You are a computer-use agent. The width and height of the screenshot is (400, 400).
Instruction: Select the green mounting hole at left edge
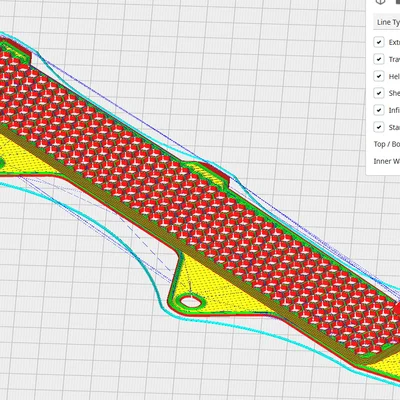[x=2, y=163]
